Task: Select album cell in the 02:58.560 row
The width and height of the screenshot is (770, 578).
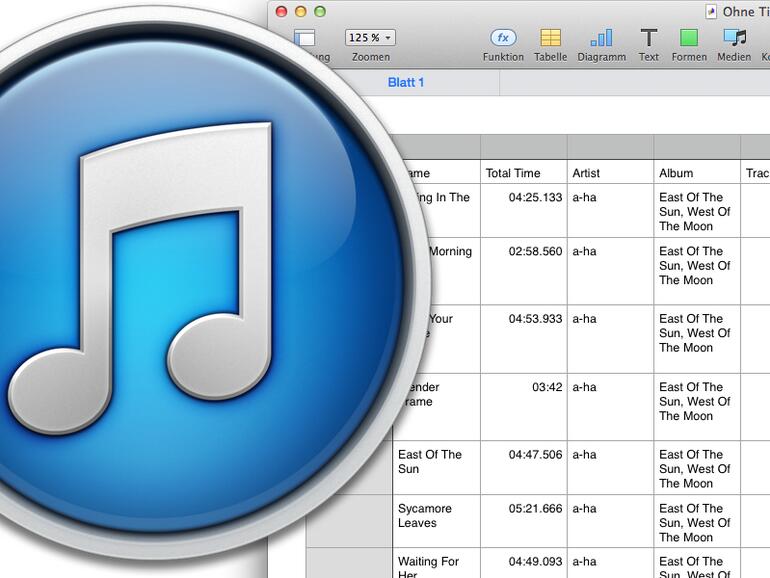Action: coord(697,272)
